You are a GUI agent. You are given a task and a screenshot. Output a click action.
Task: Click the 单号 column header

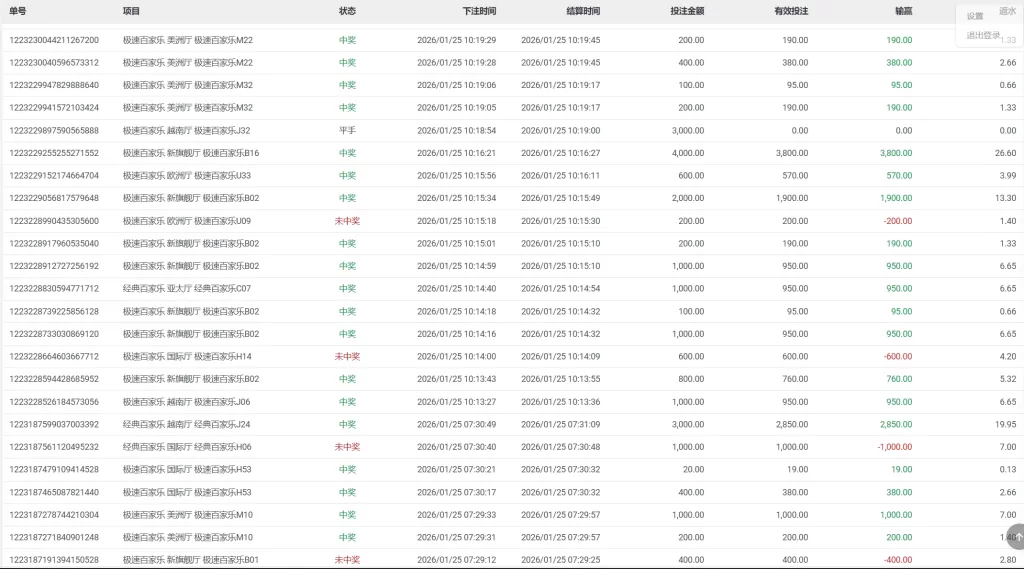(x=18, y=11)
